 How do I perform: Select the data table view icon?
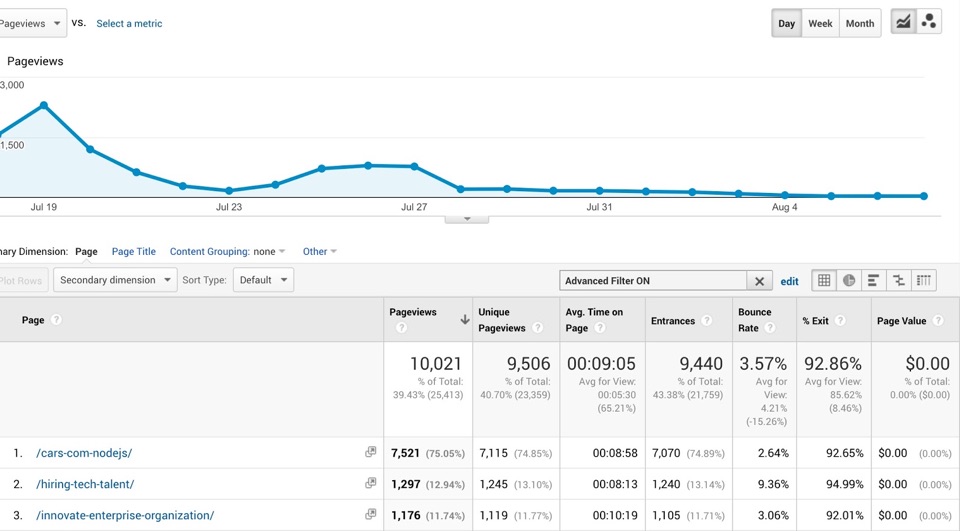(824, 281)
